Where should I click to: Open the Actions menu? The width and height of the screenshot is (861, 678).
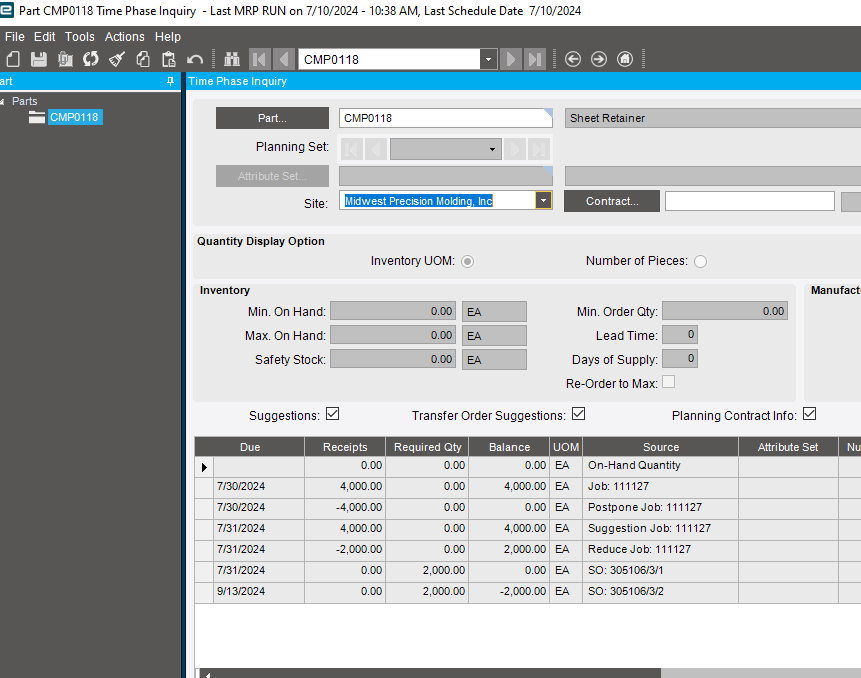point(125,36)
